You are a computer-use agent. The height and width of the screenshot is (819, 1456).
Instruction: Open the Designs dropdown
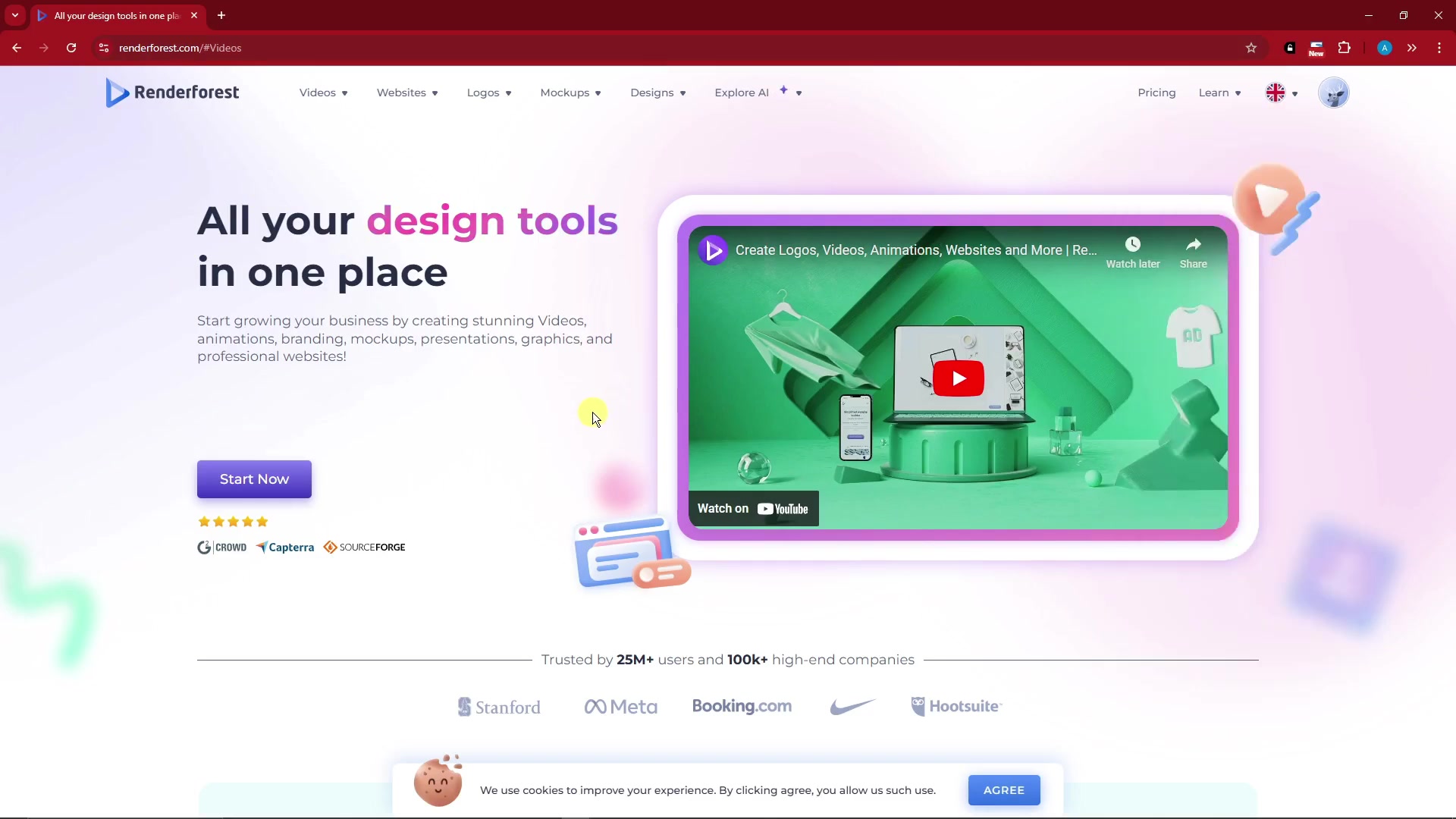(657, 93)
